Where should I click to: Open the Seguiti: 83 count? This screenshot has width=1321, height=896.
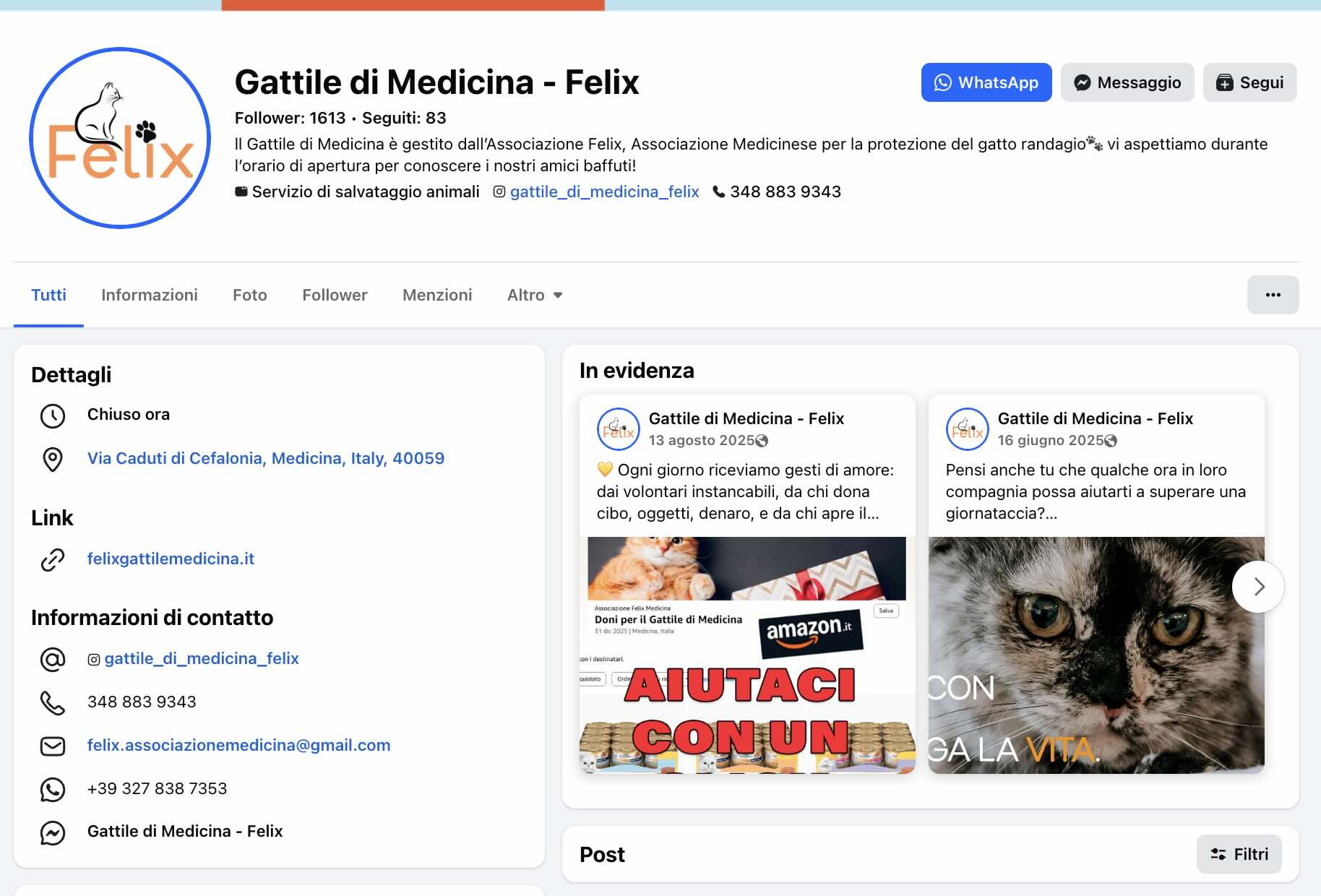point(404,118)
